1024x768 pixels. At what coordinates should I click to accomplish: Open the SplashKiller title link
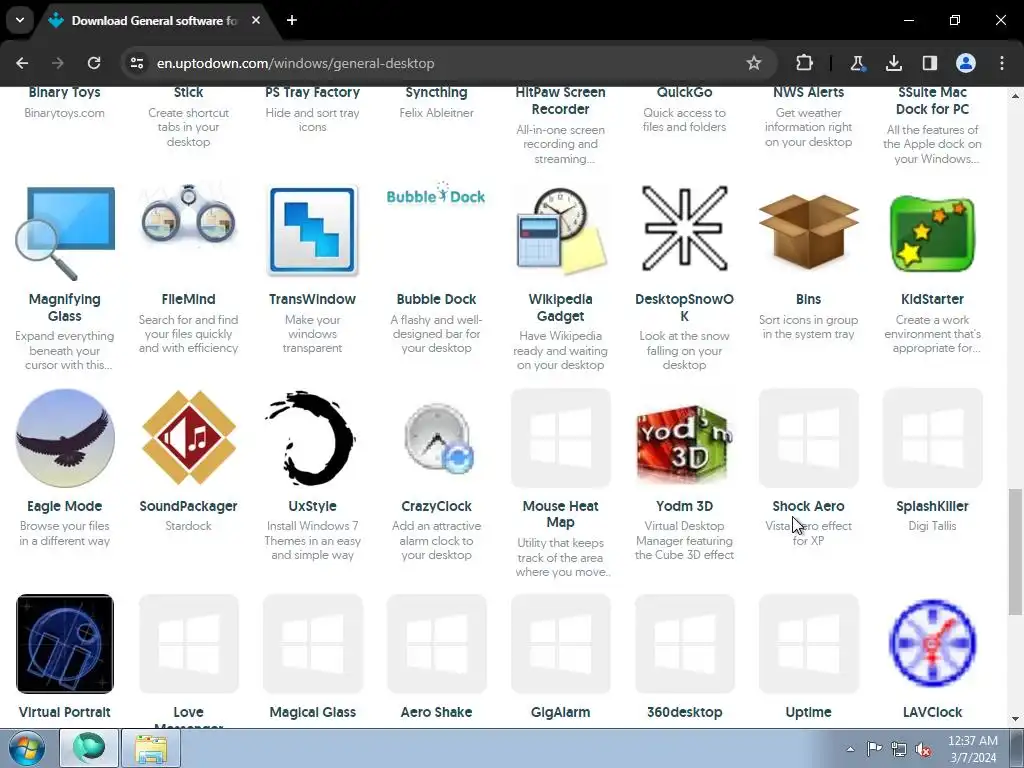click(932, 506)
